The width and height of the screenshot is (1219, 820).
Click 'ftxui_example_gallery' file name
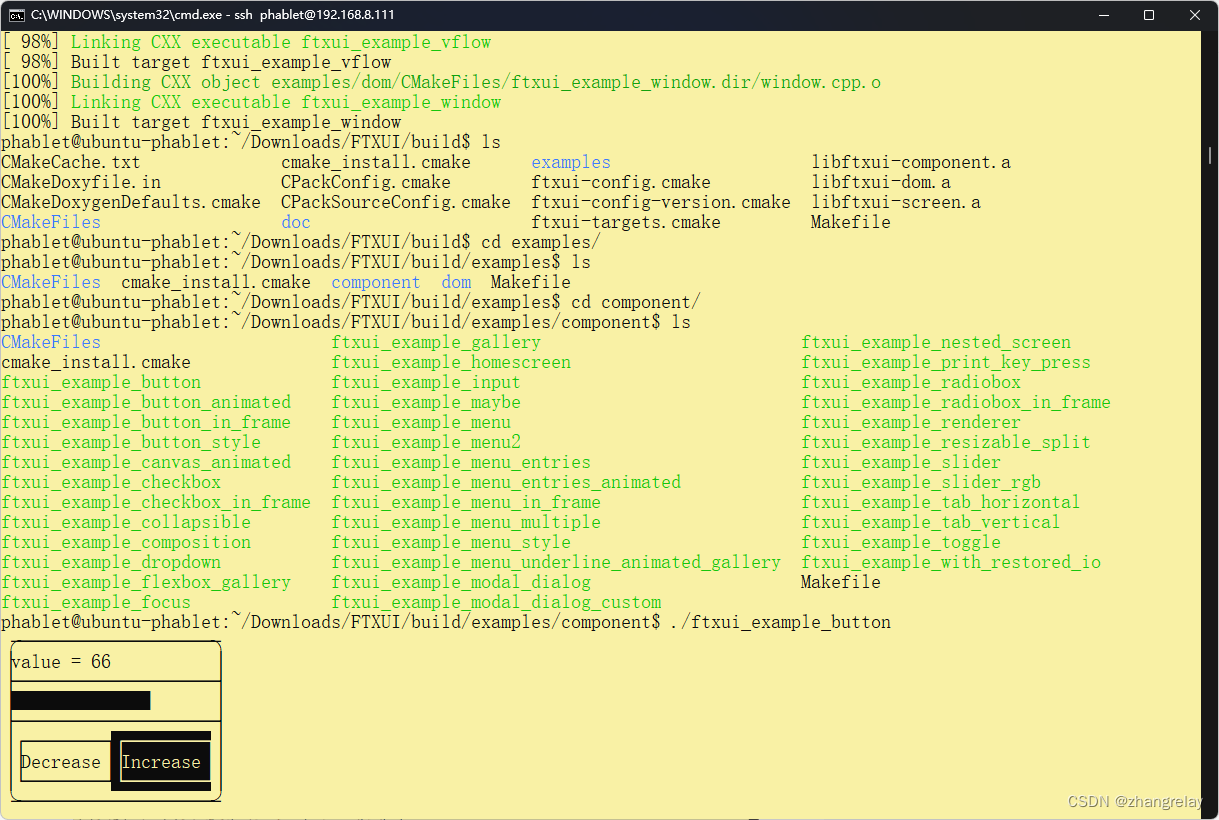point(436,342)
